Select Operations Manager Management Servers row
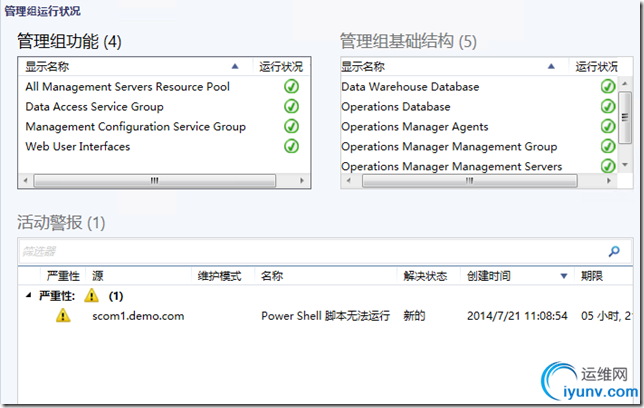Viewport: 644px width, 408px height. (479, 166)
